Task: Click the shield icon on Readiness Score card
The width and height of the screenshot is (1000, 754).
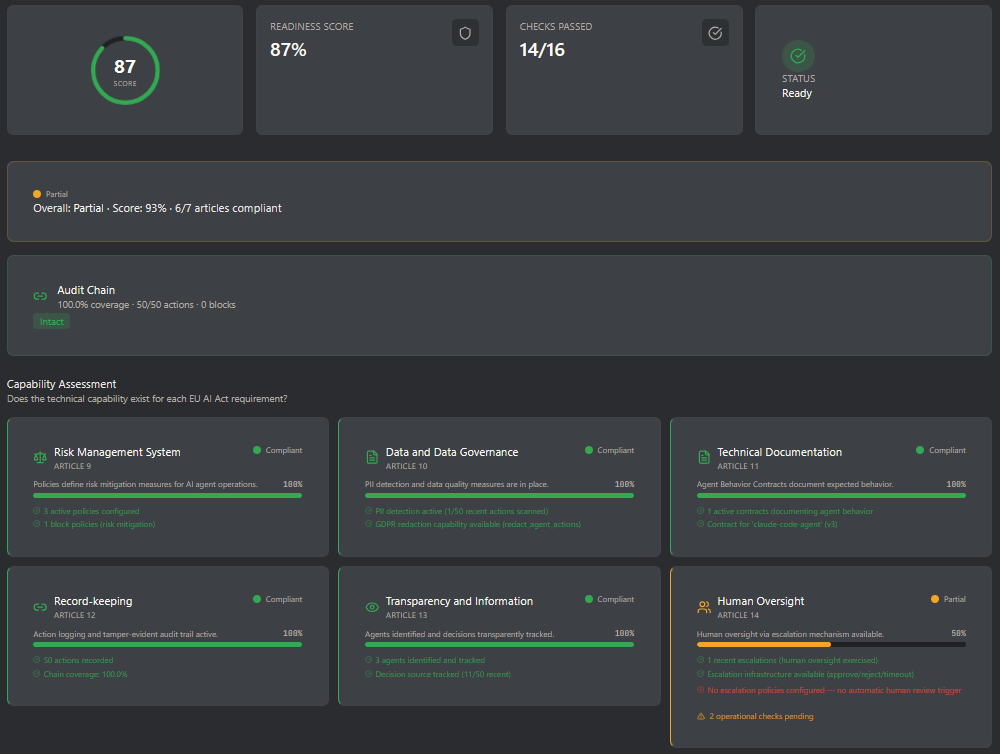Action: [x=465, y=32]
